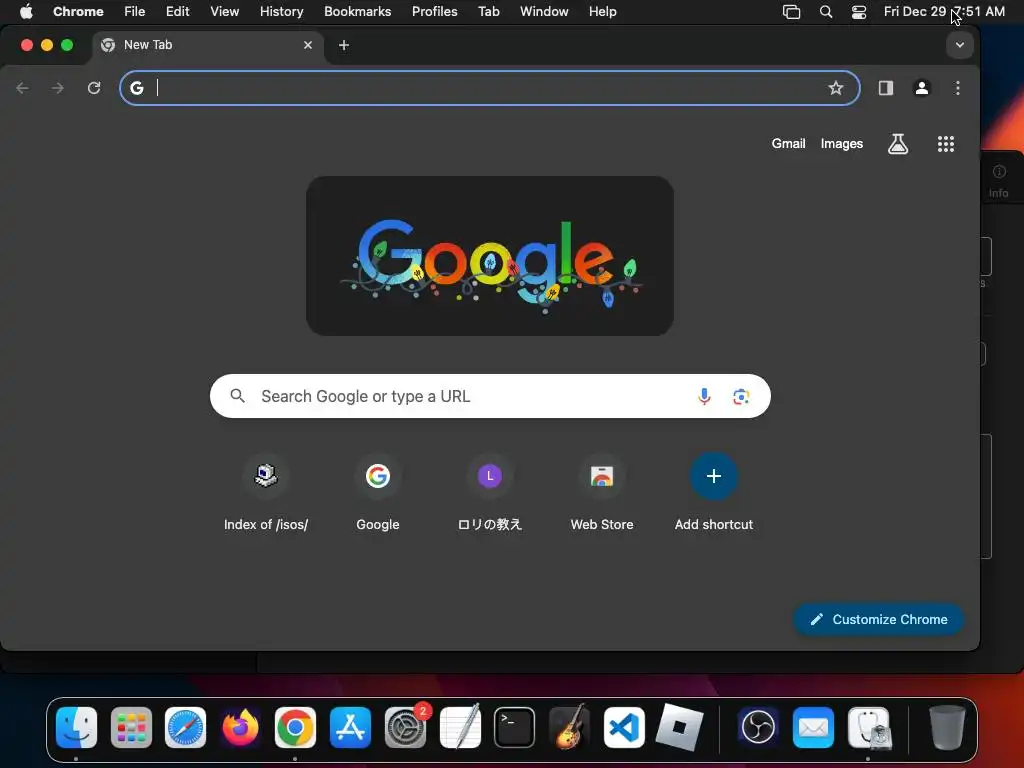Open the Google shortcut tile
Image resolution: width=1024 pixels, height=768 pixels.
377,493
